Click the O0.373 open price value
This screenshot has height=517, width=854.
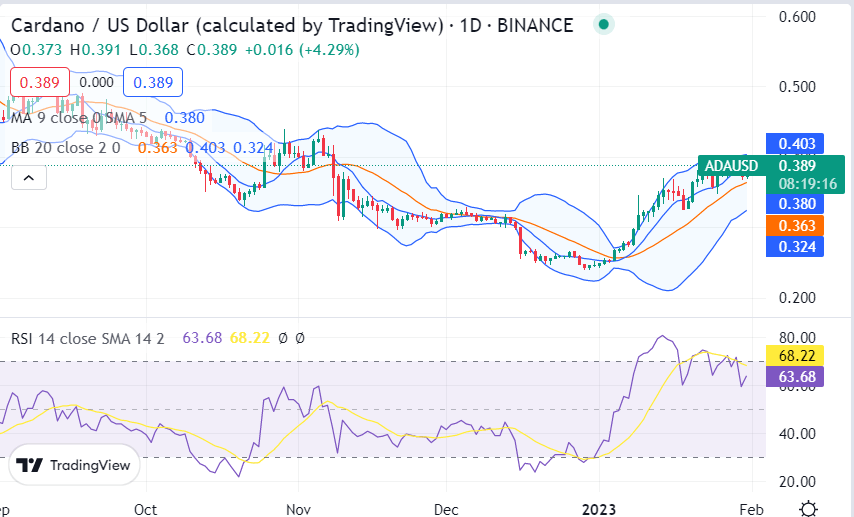pyautogui.click(x=36, y=50)
